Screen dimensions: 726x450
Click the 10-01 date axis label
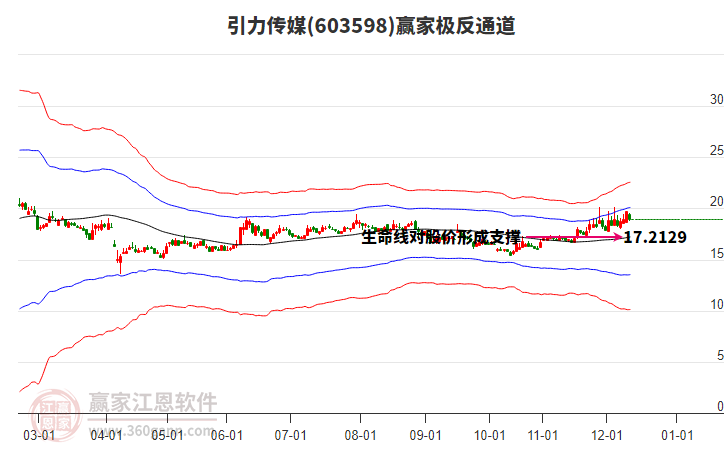[489, 435]
